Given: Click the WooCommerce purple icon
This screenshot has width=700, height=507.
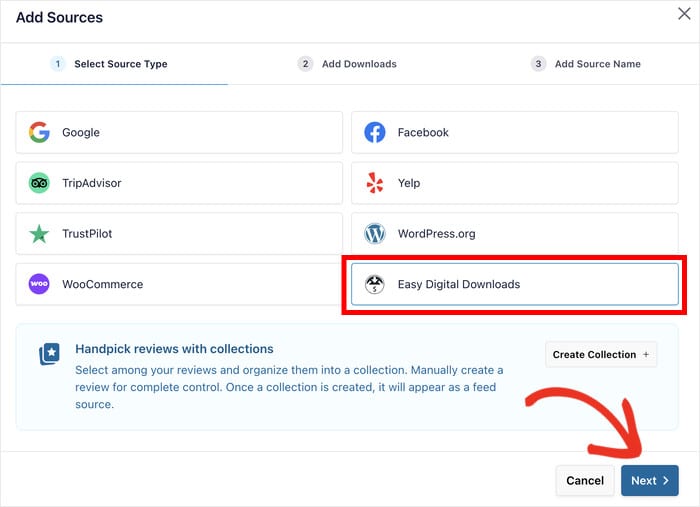Looking at the screenshot, I should (39, 284).
